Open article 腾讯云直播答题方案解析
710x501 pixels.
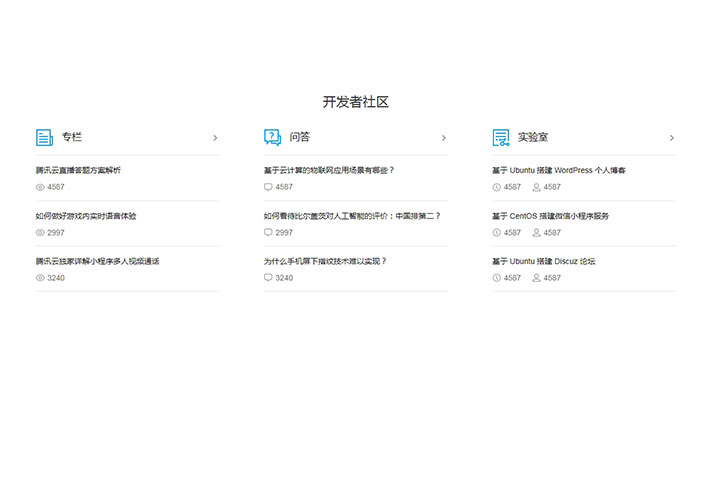[x=78, y=170]
